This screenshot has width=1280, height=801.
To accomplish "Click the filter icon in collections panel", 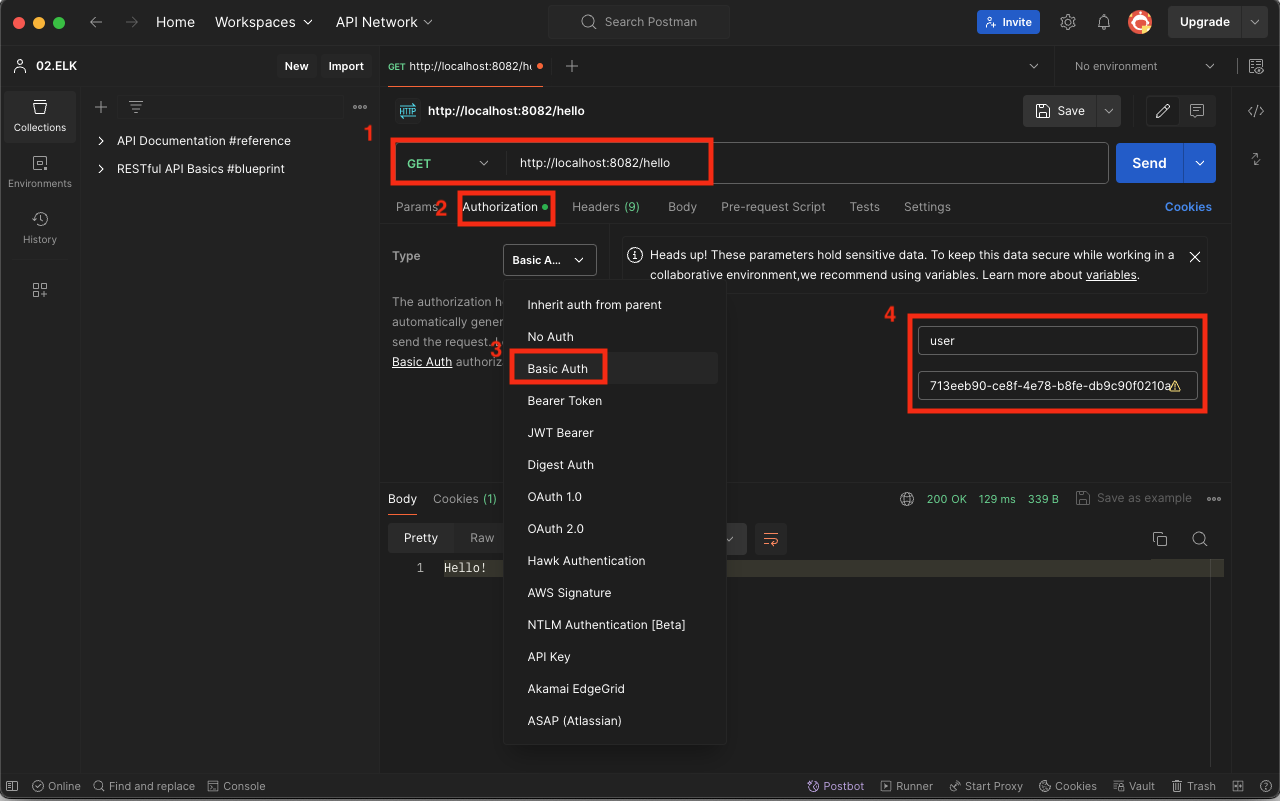I will coord(136,107).
